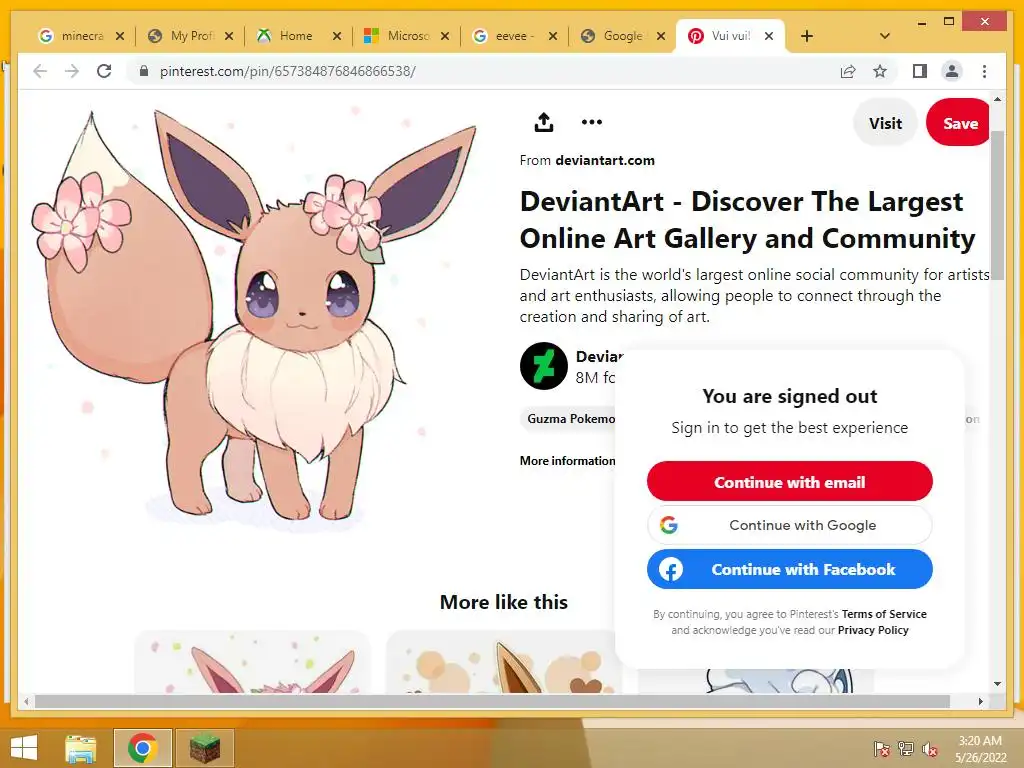Bookmark this page with the star icon
The height and width of the screenshot is (768, 1024).
point(880,71)
